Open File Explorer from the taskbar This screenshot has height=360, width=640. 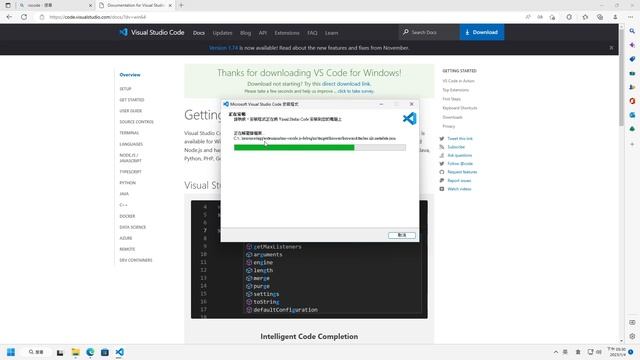pos(76,352)
